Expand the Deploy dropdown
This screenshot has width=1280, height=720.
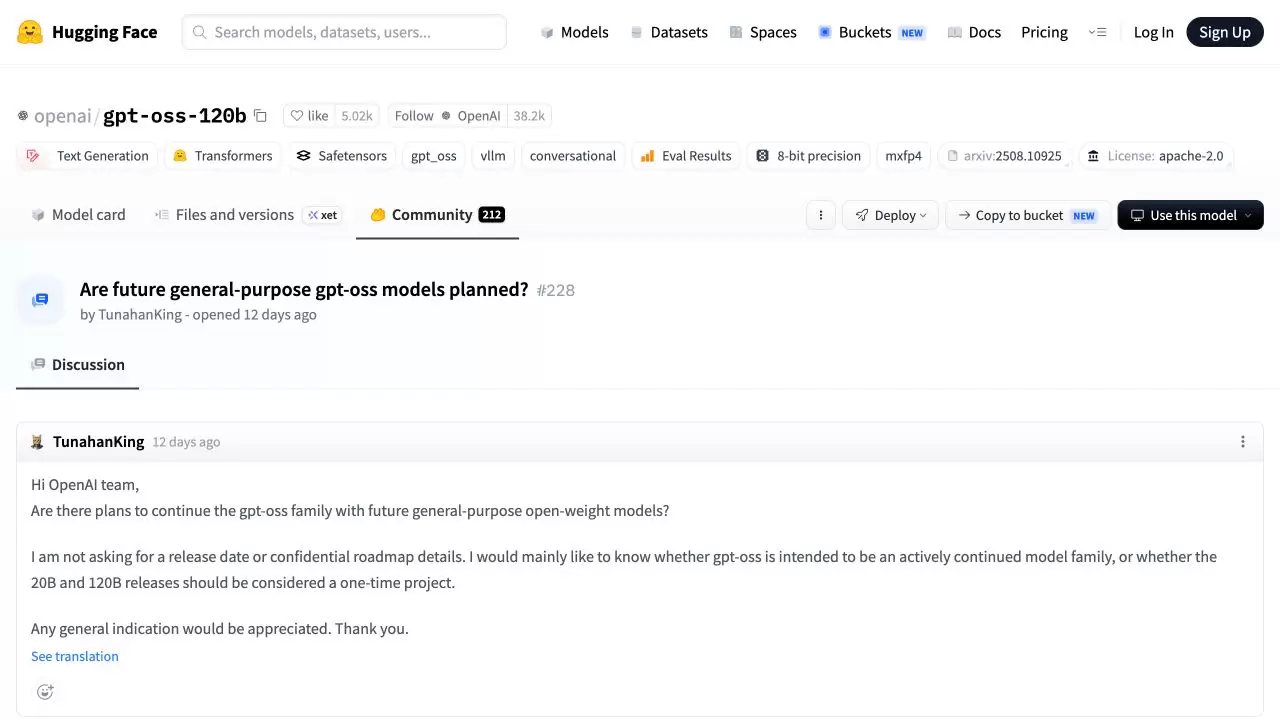coord(890,215)
